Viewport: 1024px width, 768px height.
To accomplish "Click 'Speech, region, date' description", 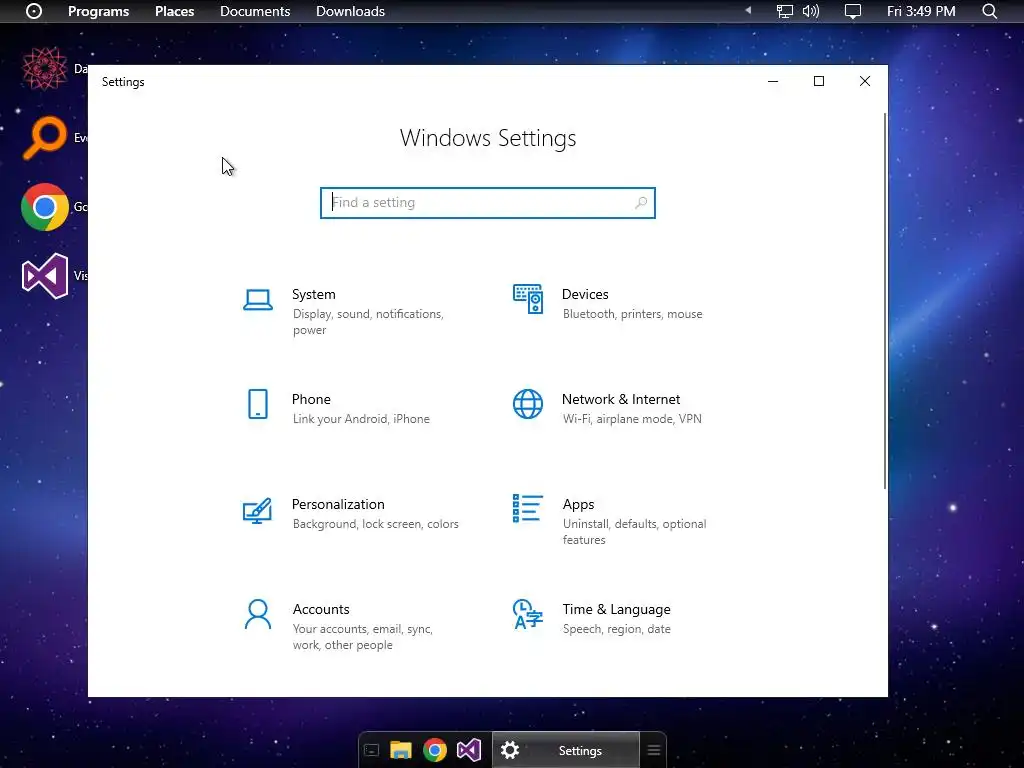I will pos(616,630).
